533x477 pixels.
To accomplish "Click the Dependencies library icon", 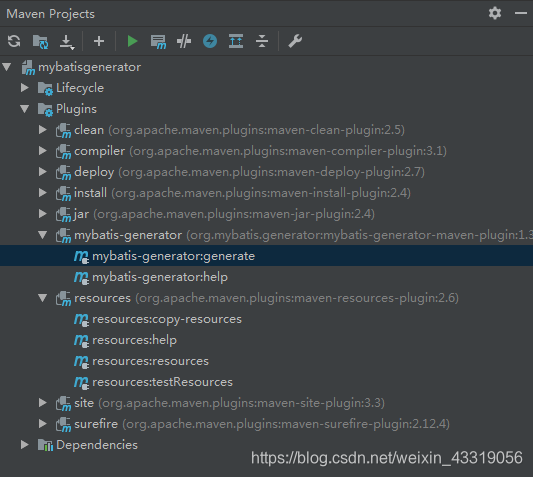I will pos(45,445).
